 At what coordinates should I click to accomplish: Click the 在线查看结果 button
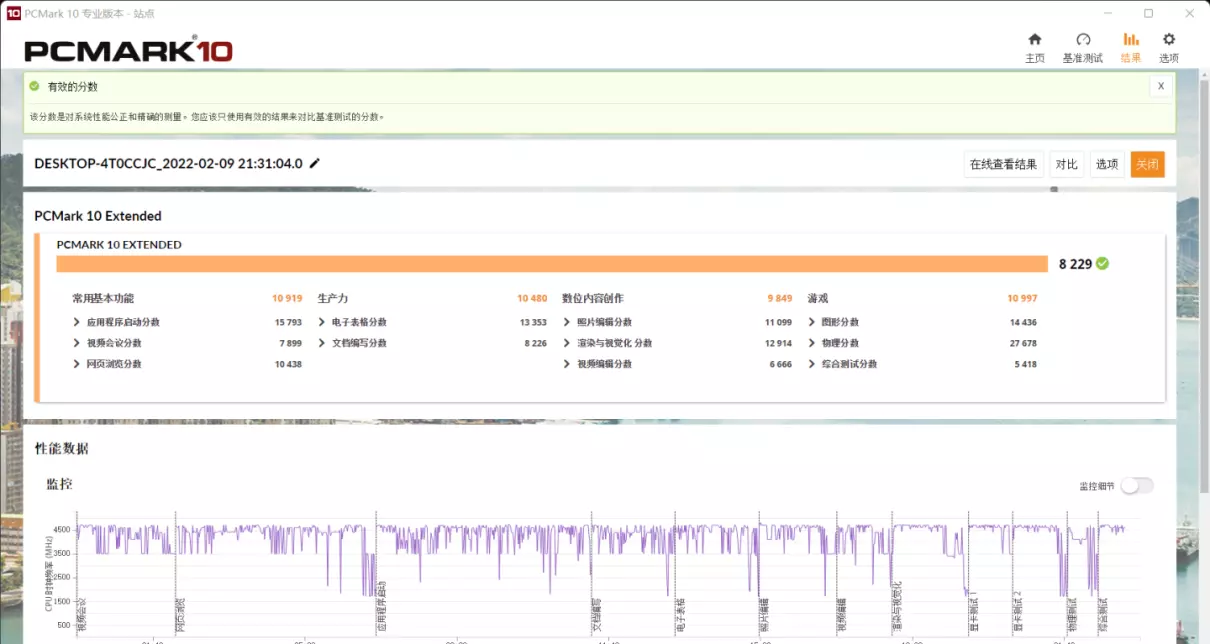[1003, 164]
